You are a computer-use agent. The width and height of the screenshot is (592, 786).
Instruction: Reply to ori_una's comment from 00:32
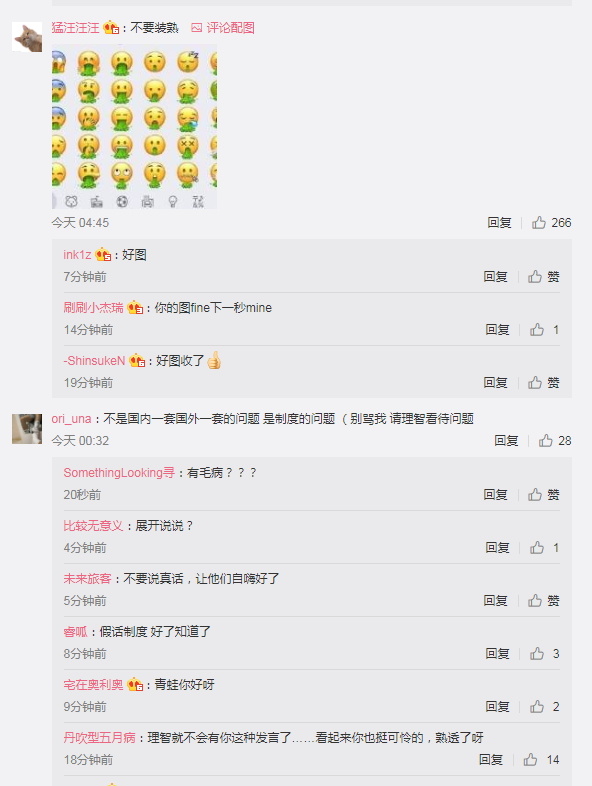coord(506,441)
